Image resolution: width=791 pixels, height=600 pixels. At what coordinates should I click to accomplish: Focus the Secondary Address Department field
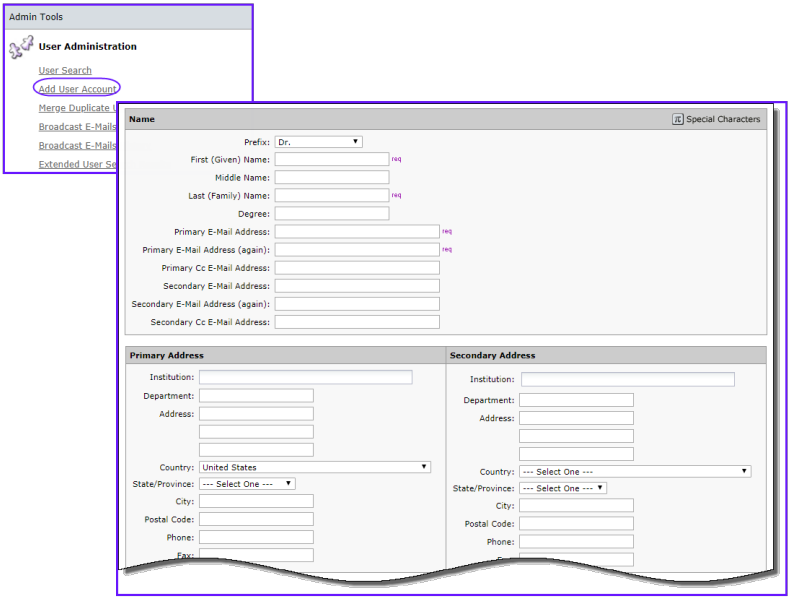click(x=576, y=400)
